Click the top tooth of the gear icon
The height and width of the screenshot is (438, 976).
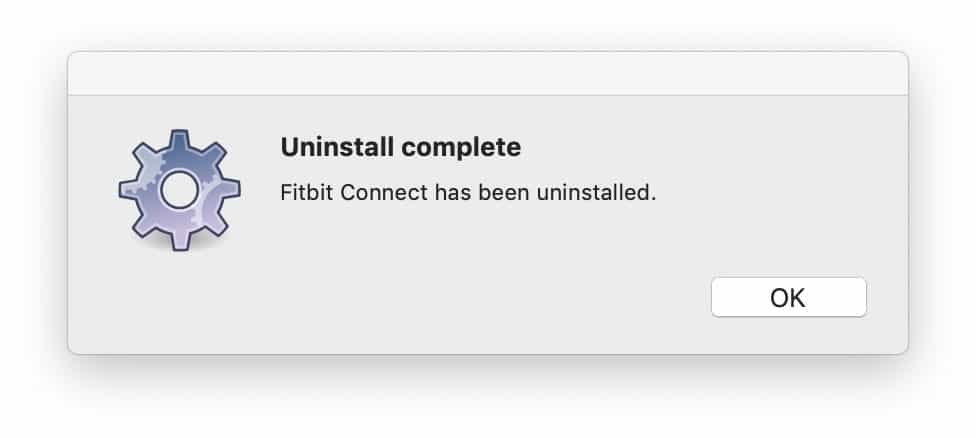180,138
